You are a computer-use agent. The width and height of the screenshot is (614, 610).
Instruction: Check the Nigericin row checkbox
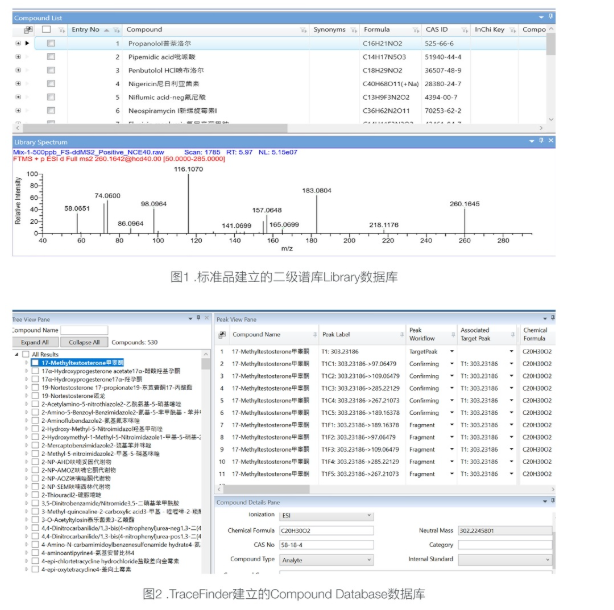point(51,84)
